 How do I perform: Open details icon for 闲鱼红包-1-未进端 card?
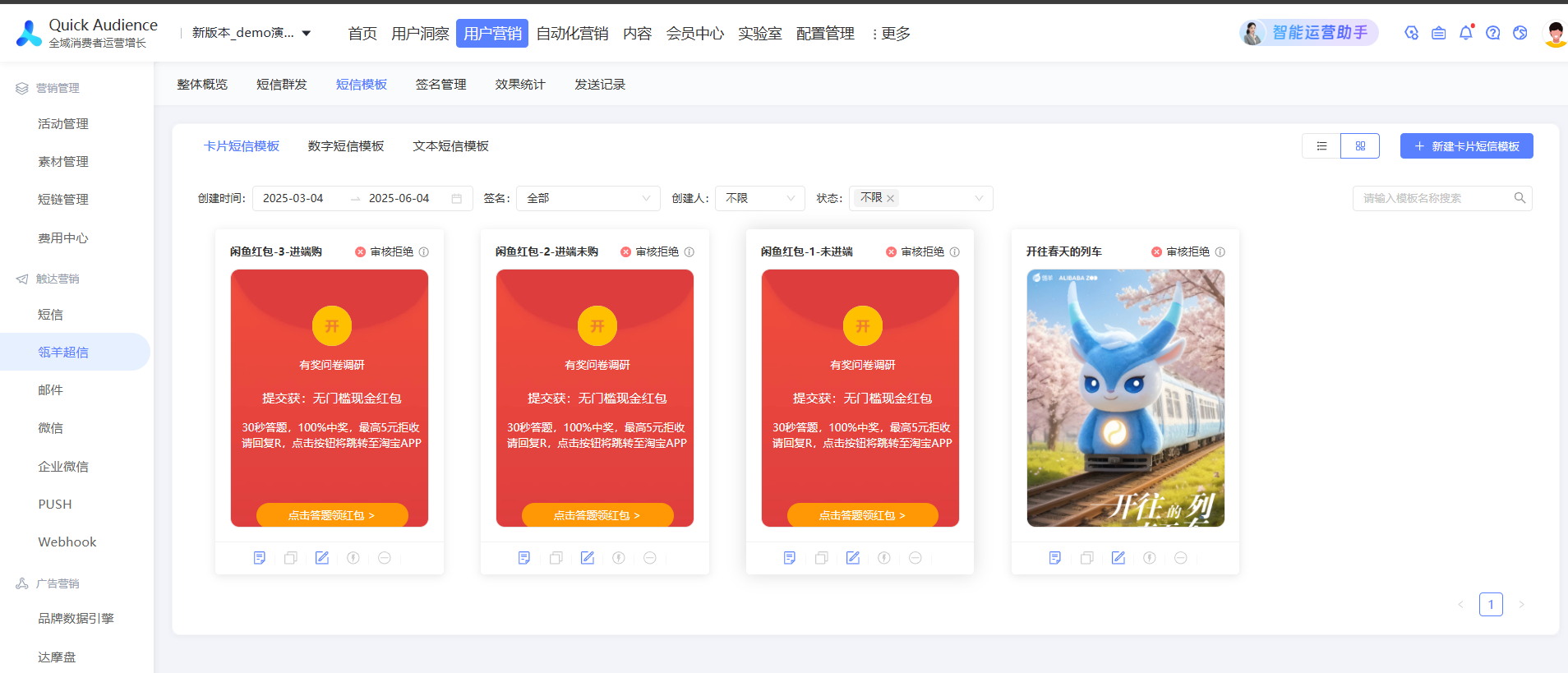click(x=790, y=558)
